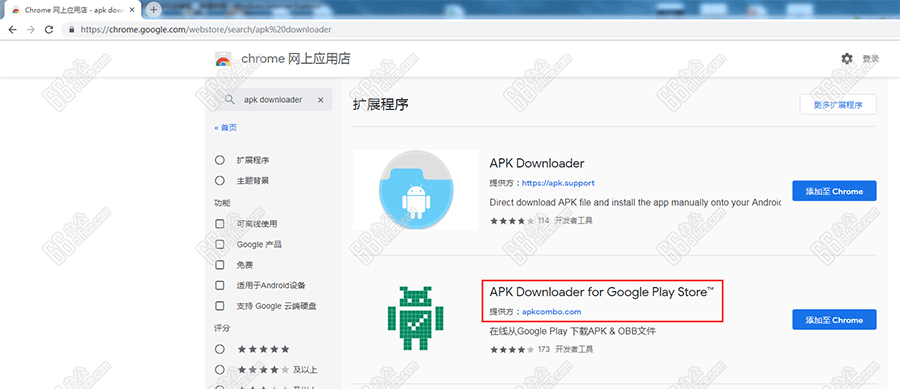Open a new tab with plus button
The width and height of the screenshot is (900, 389).
153,10
